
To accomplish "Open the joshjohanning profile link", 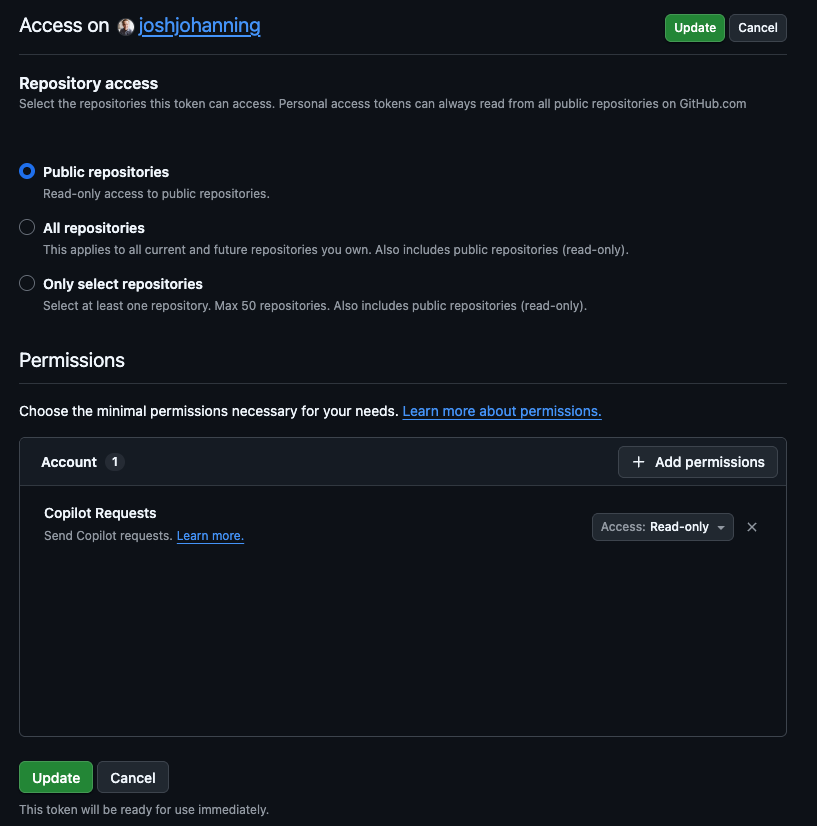I will (x=200, y=27).
